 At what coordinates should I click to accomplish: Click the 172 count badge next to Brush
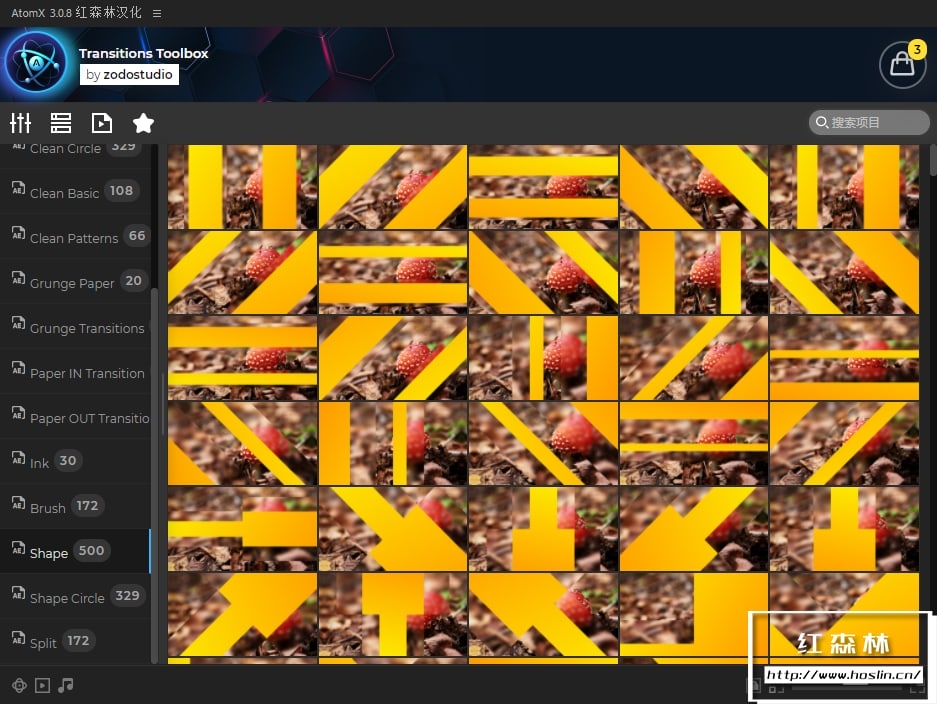pyautogui.click(x=87, y=506)
